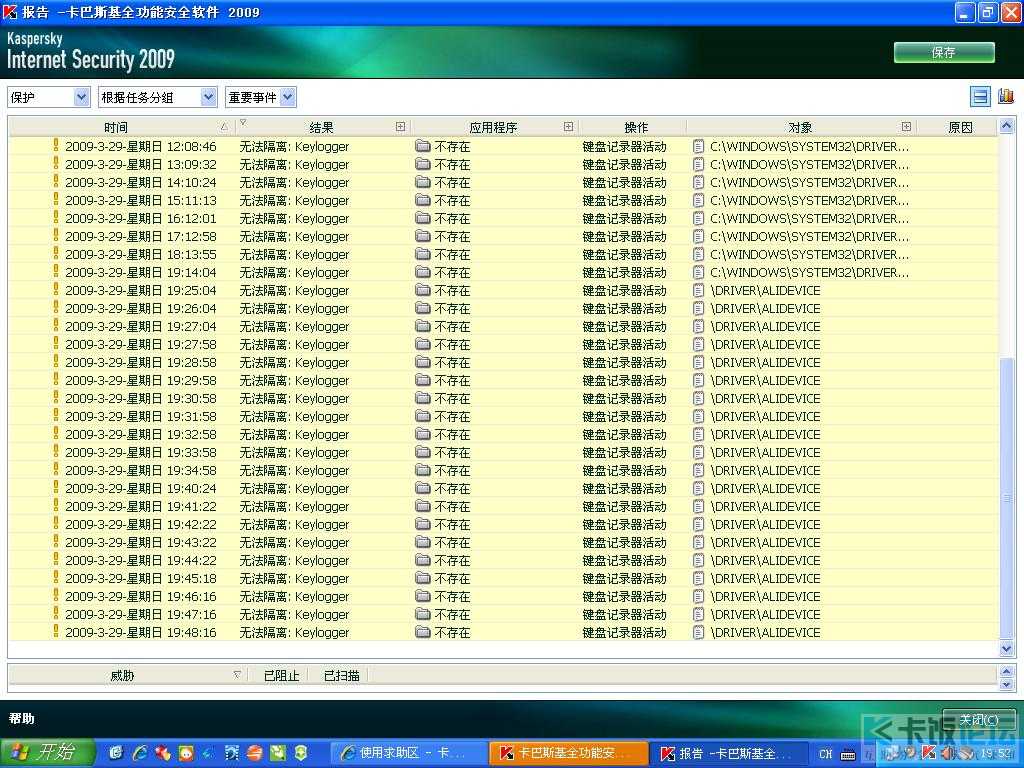Click file icon in 14:10:24 object cell
1024x768 pixels.
(x=698, y=182)
